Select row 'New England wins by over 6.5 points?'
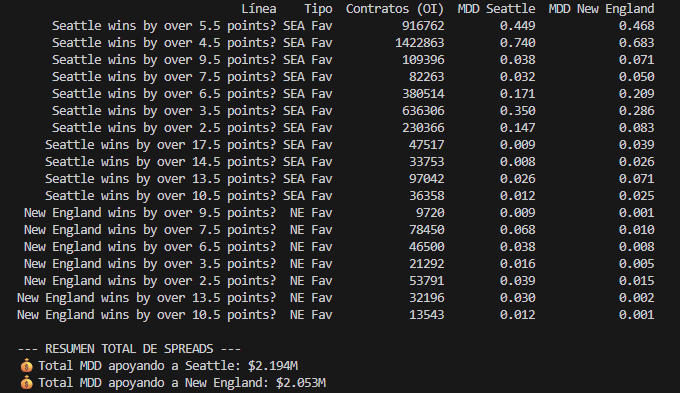This screenshot has width=680, height=393. 339,246
